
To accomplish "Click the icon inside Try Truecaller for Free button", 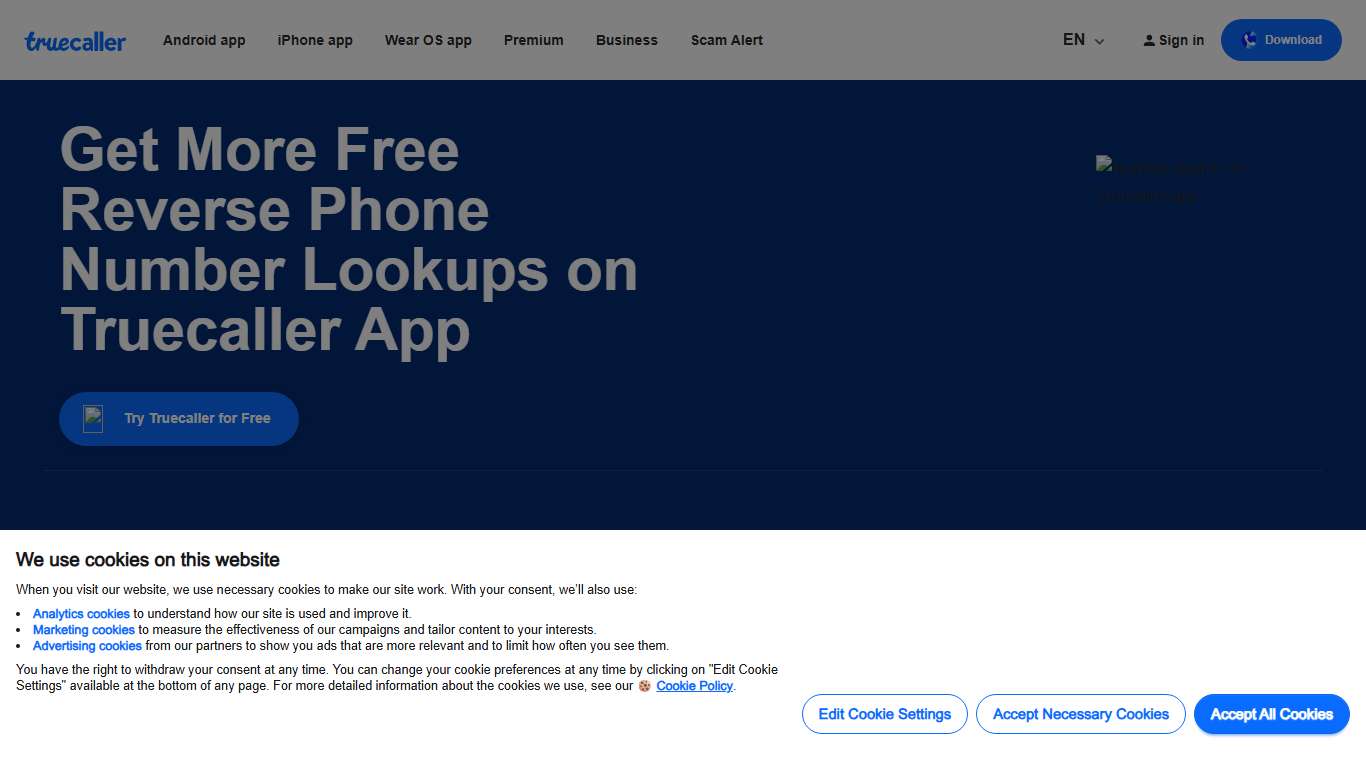I will click(x=93, y=418).
